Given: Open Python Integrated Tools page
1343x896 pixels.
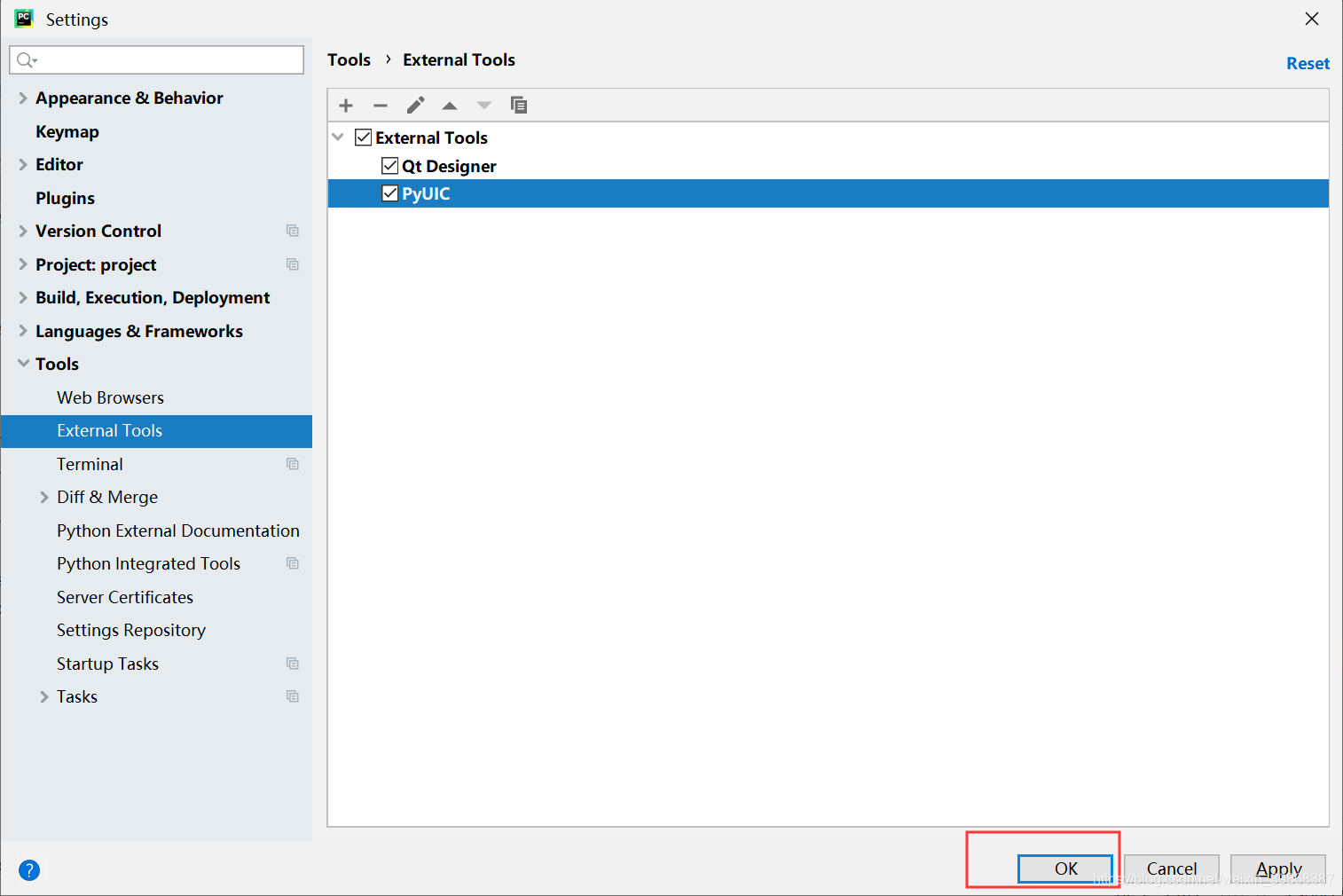Looking at the screenshot, I should pos(148,563).
